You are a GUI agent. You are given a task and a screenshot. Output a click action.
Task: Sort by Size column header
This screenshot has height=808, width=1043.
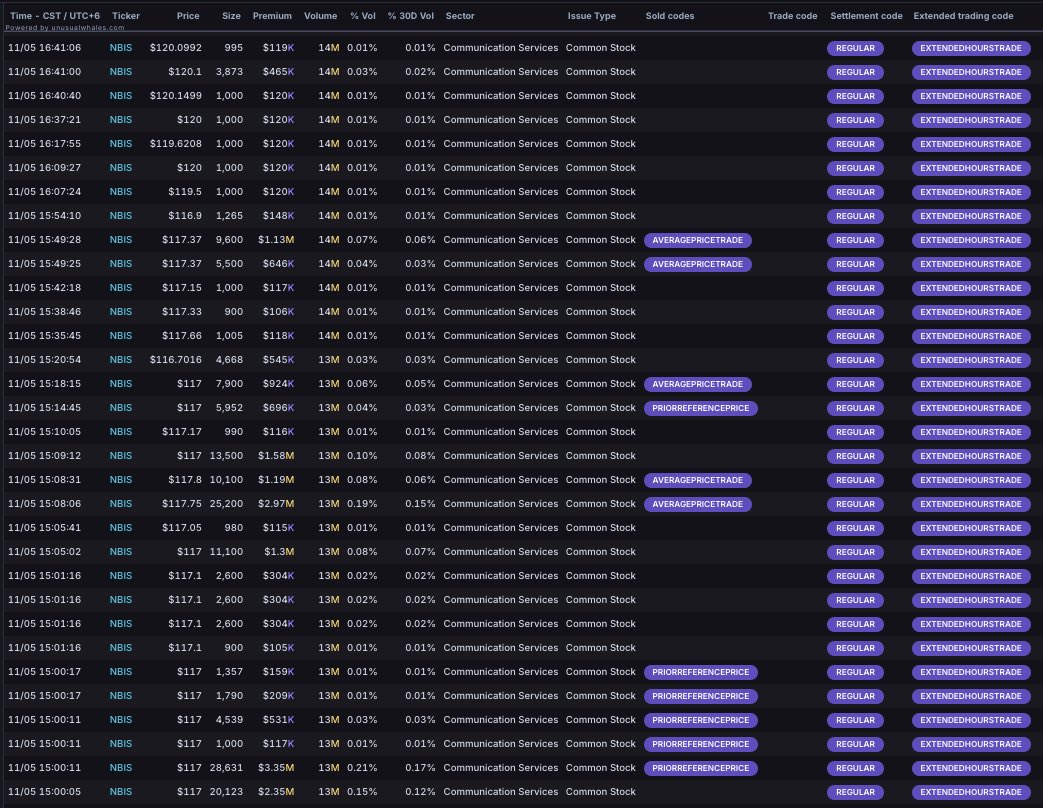[x=231, y=16]
